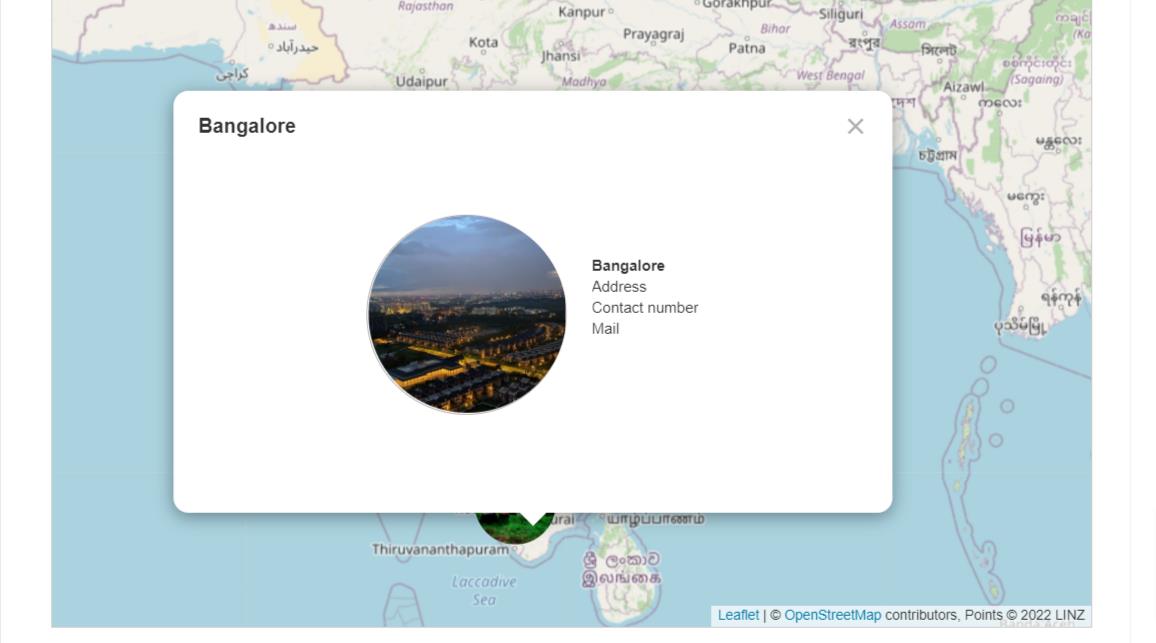Click the circular Bangalore city photo
The image size is (1156, 643).
(x=467, y=314)
